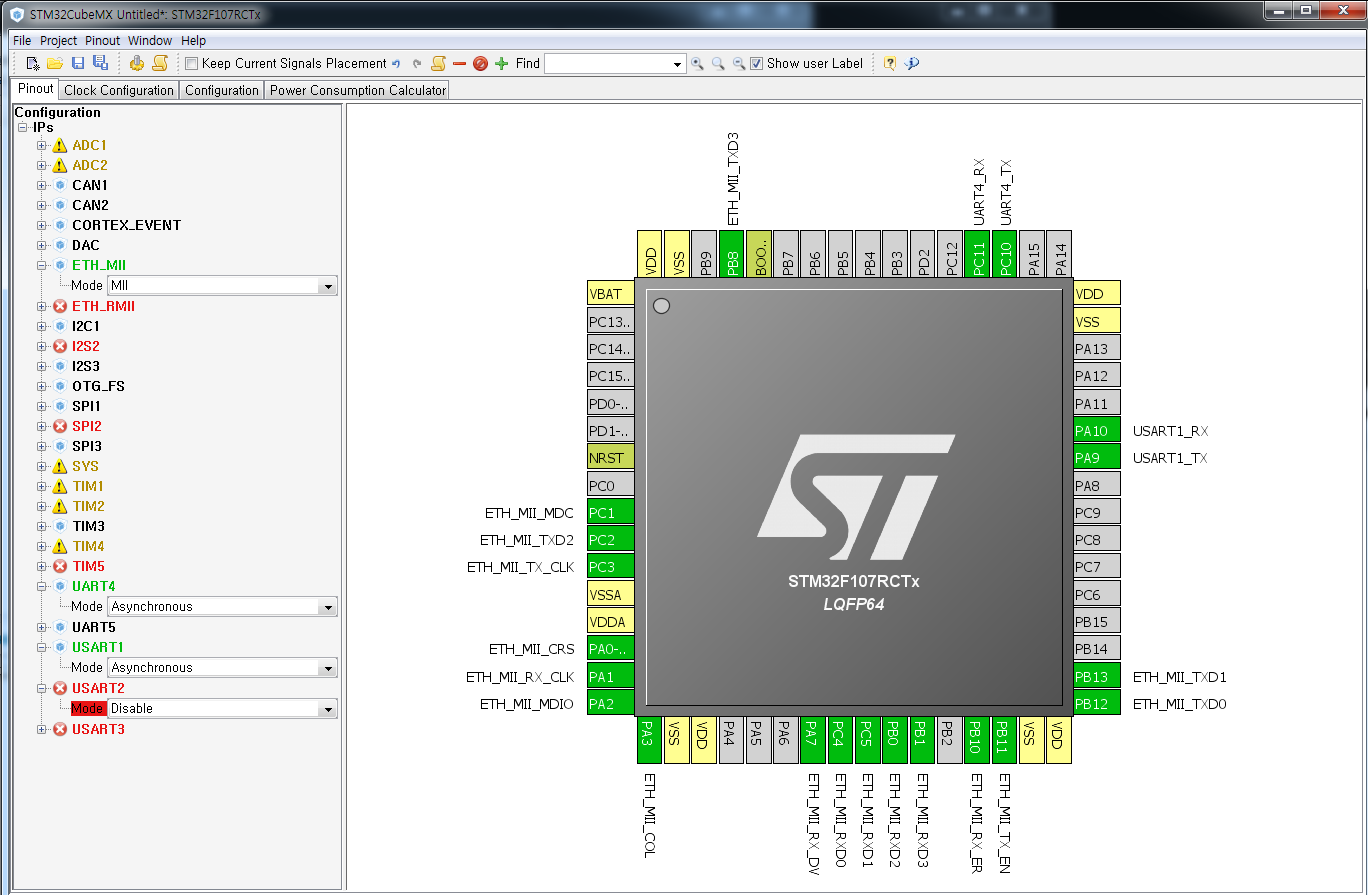The image size is (1368, 895).
Task: Open the Help menu
Action: pyautogui.click(x=194, y=41)
